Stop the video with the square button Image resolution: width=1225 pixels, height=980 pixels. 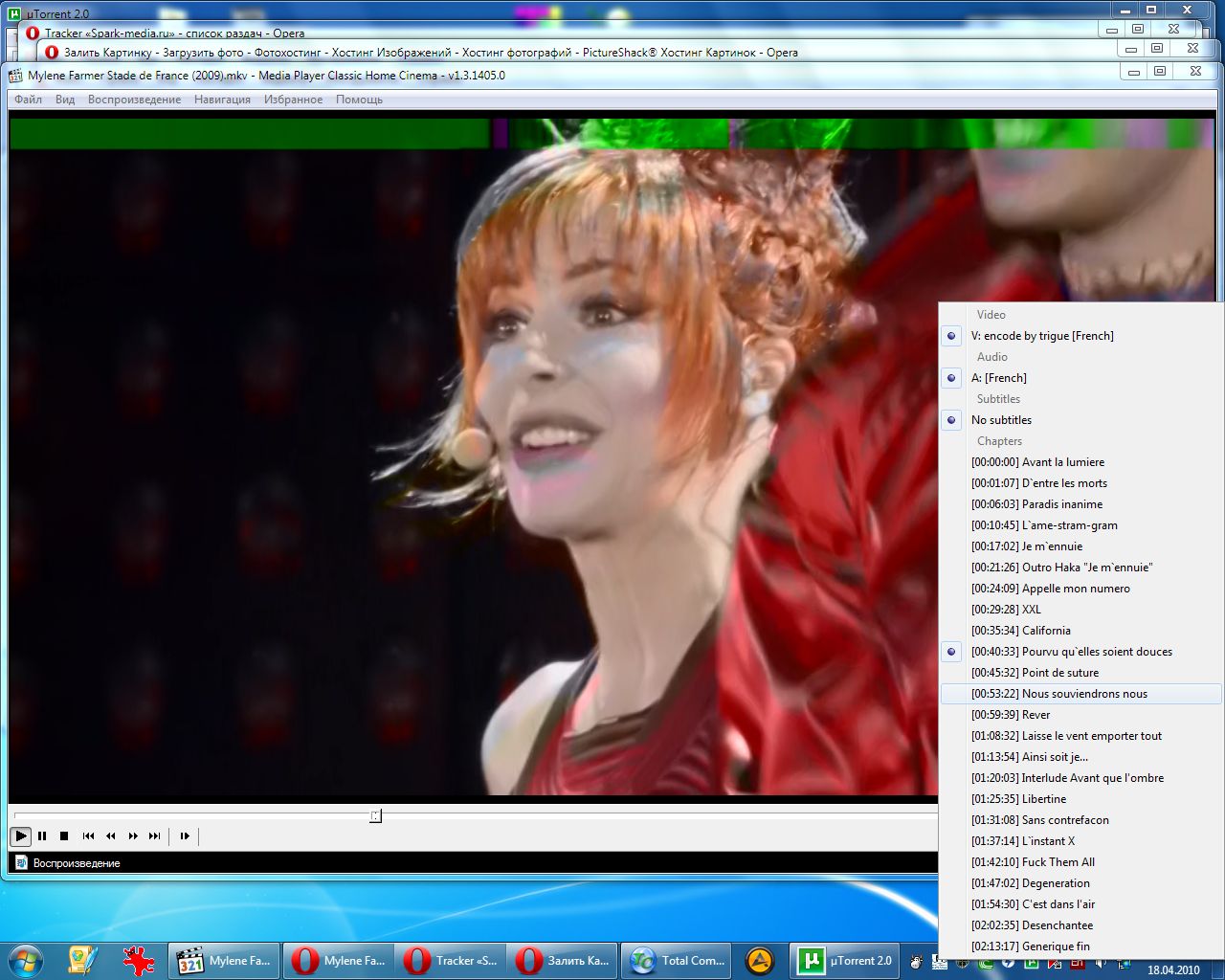[x=64, y=835]
